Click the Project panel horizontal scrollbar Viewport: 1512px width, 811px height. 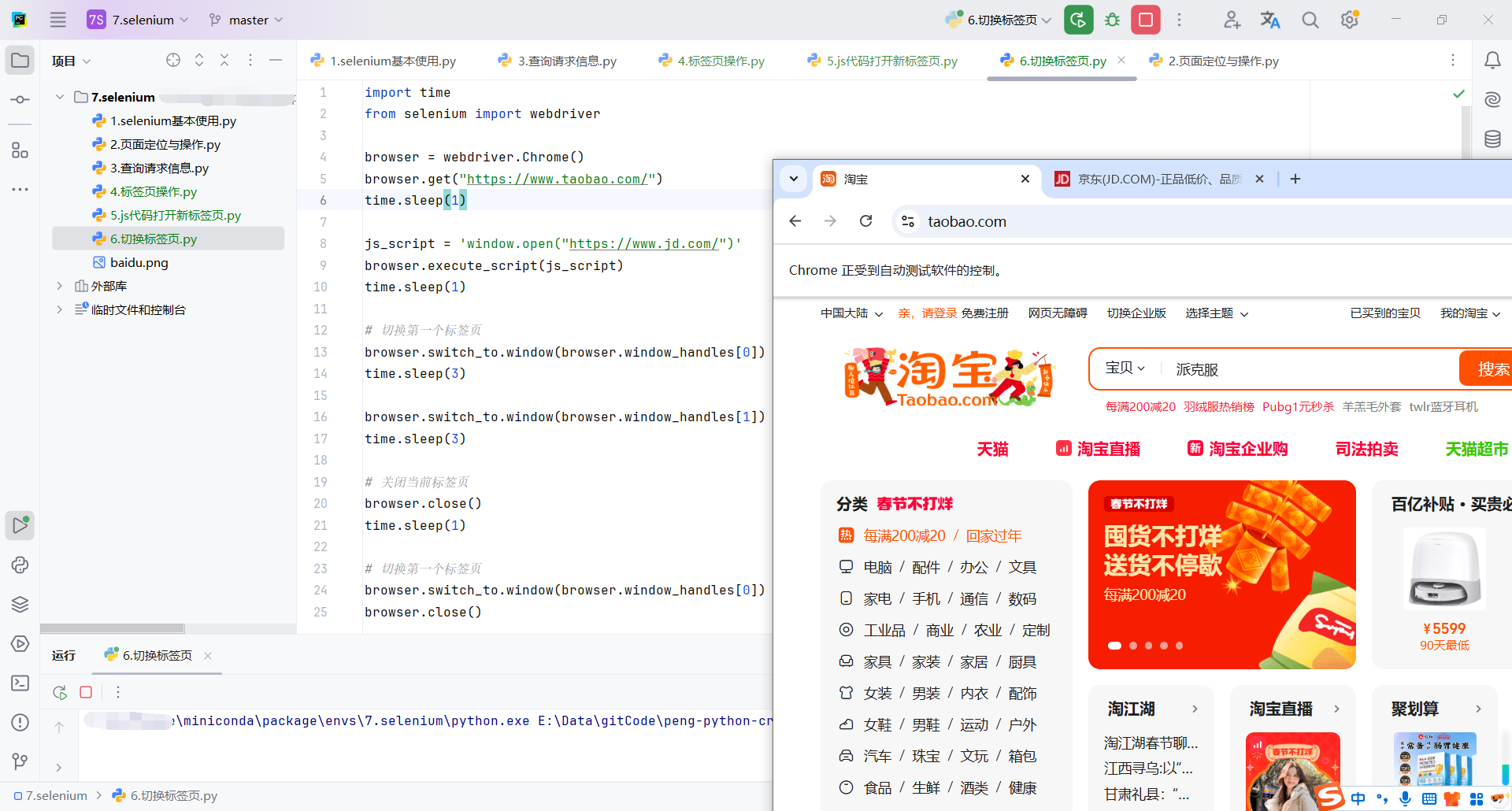pyautogui.click(x=113, y=628)
